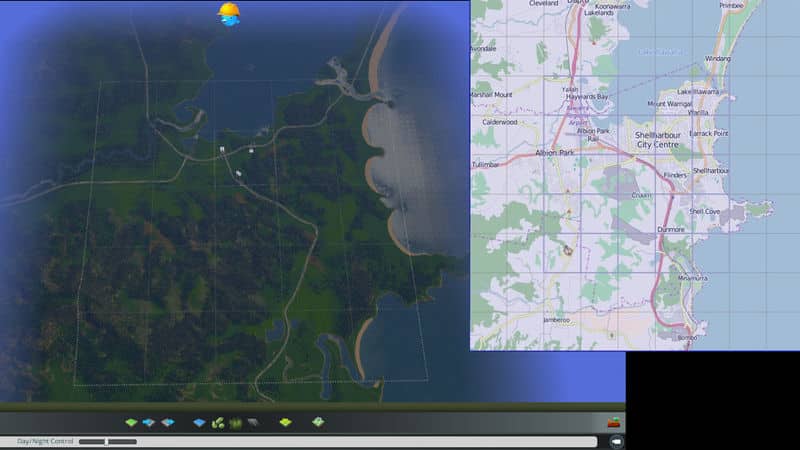Click the round button right of the bottom bar
The height and width of the screenshot is (450, 800).
click(616, 441)
